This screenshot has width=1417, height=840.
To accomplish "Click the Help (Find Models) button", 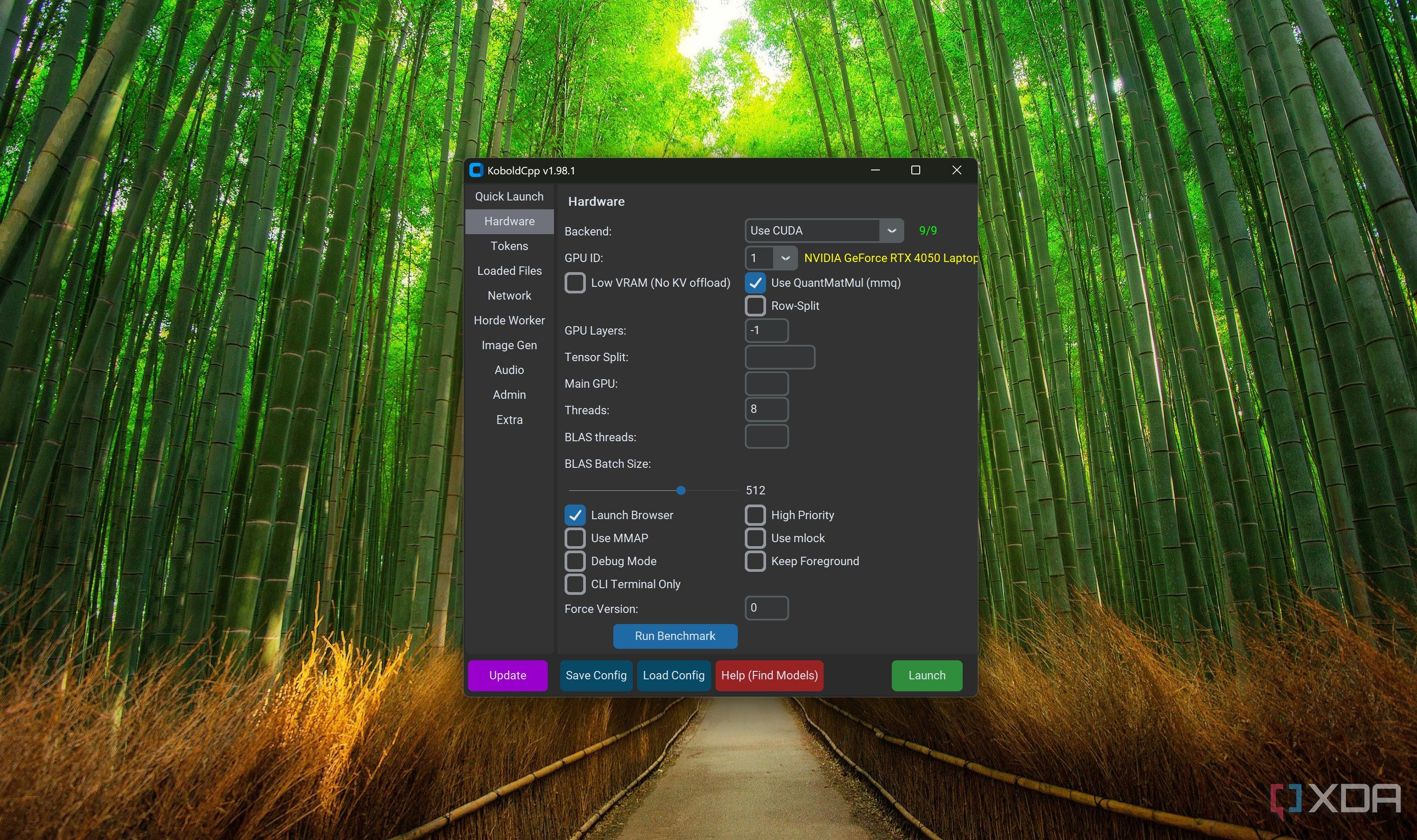I will [769, 675].
